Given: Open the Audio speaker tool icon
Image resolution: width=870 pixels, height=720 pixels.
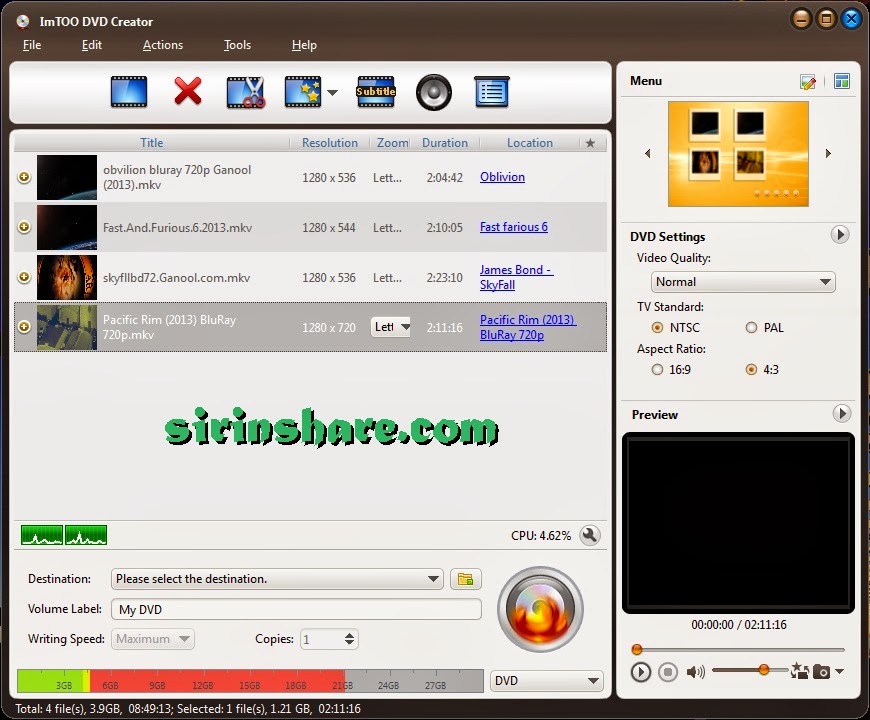Looking at the screenshot, I should [x=433, y=92].
